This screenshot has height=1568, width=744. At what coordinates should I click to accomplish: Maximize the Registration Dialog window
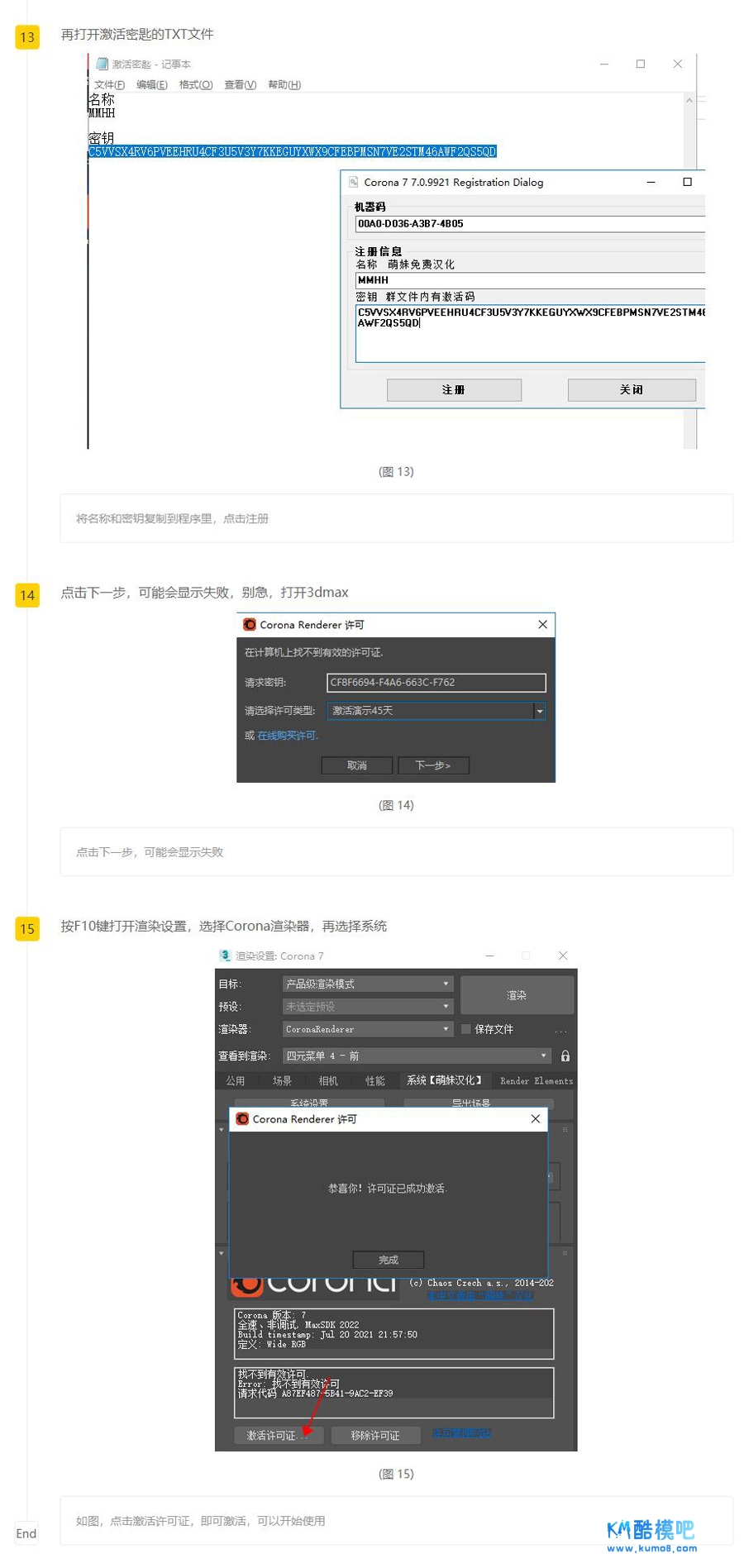(687, 182)
